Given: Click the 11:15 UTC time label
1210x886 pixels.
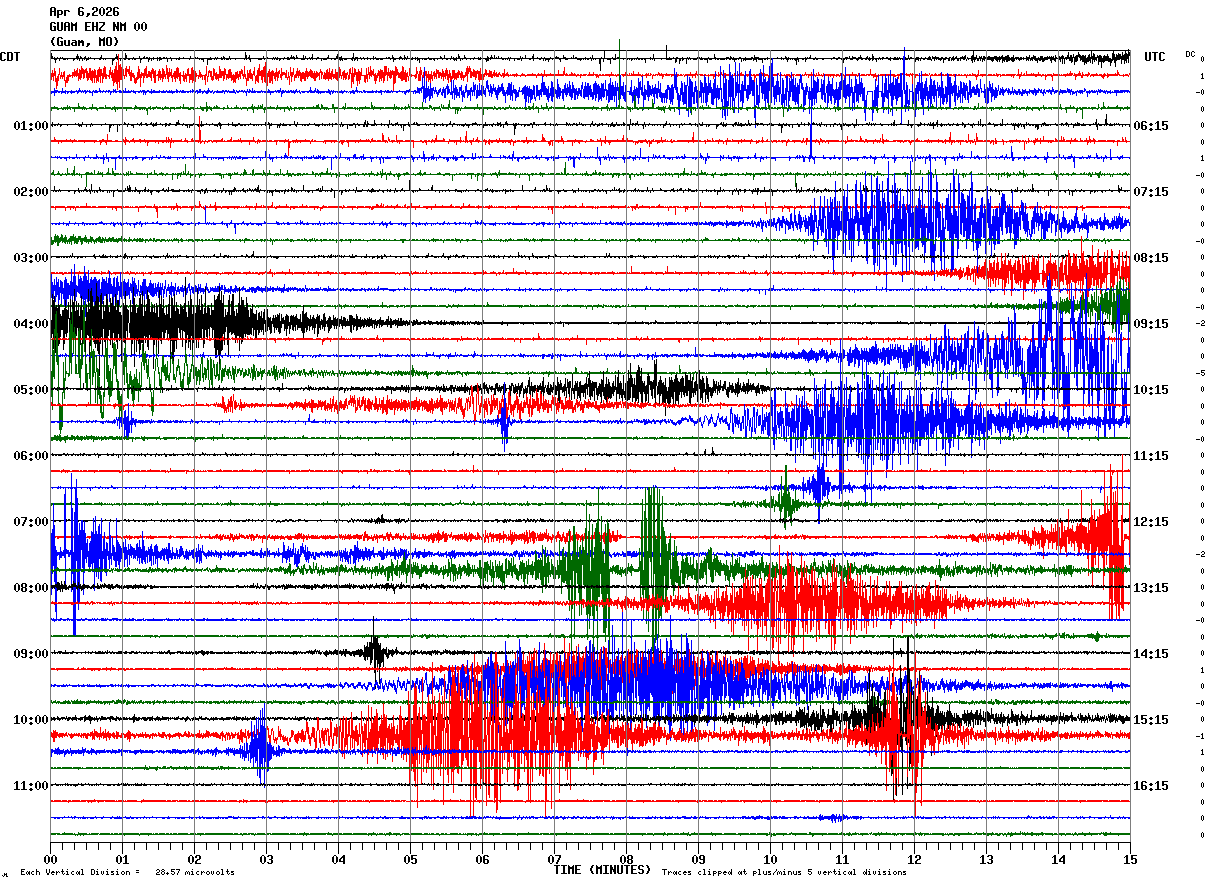Looking at the screenshot, I should [1152, 456].
